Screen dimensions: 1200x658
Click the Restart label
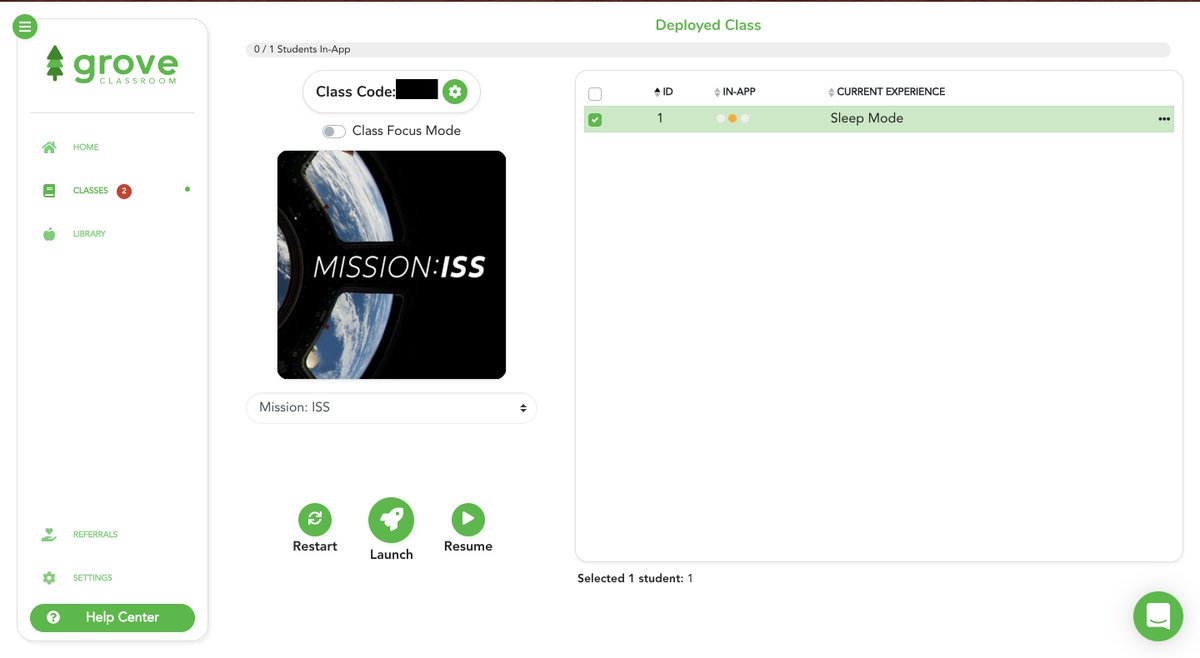coord(315,546)
